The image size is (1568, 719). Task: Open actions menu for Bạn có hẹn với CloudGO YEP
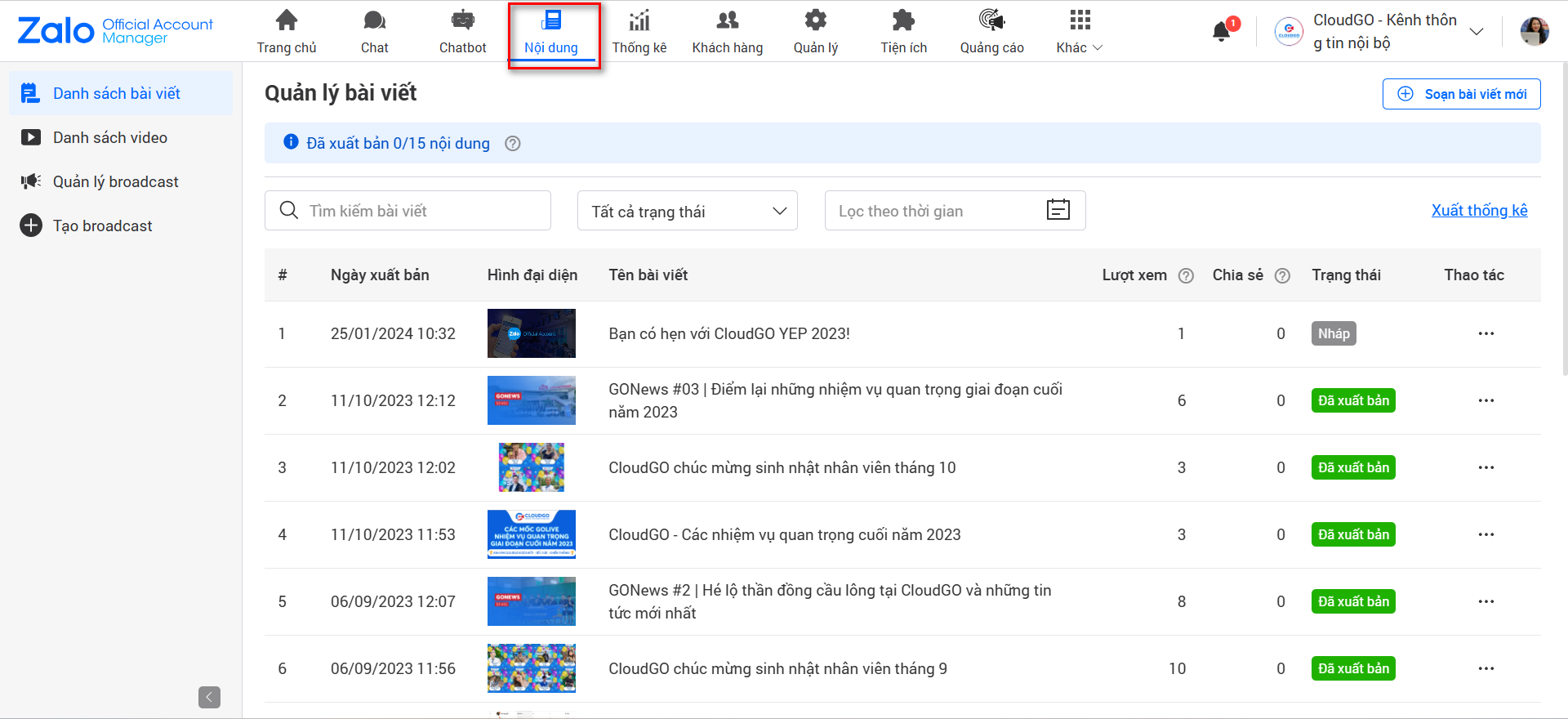coord(1486,333)
